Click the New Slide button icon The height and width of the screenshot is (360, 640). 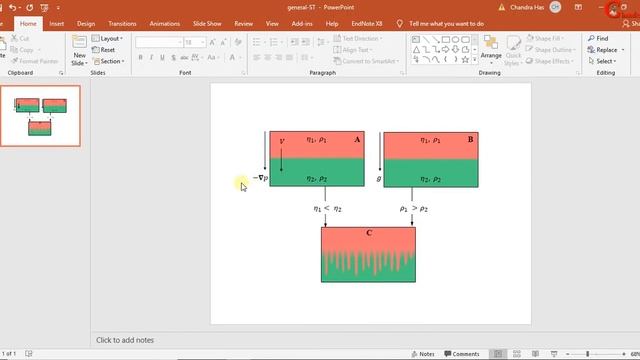(79, 42)
